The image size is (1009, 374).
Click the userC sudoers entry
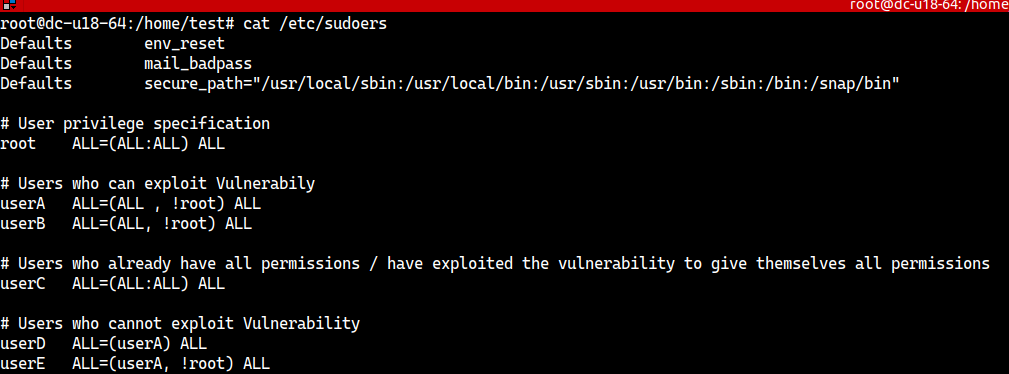click(113, 283)
